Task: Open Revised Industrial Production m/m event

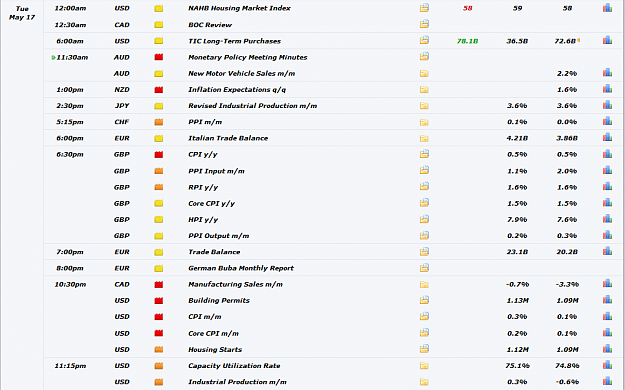Action: 253,106
